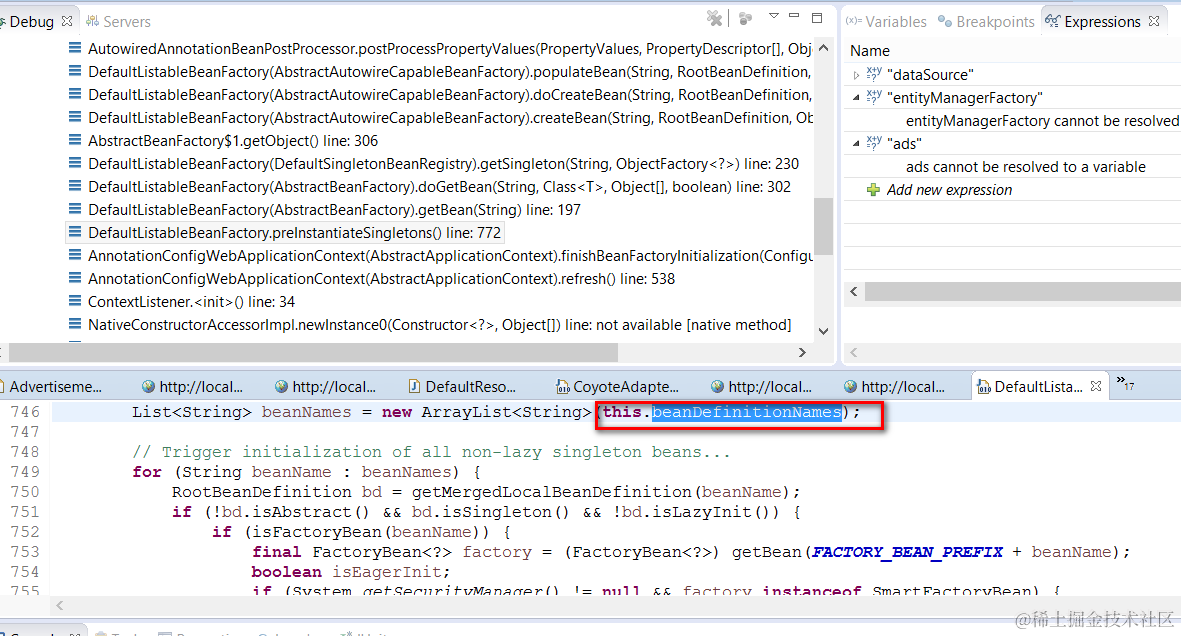Close the Debug view tab
This screenshot has width=1181, height=636.
pos(67,21)
